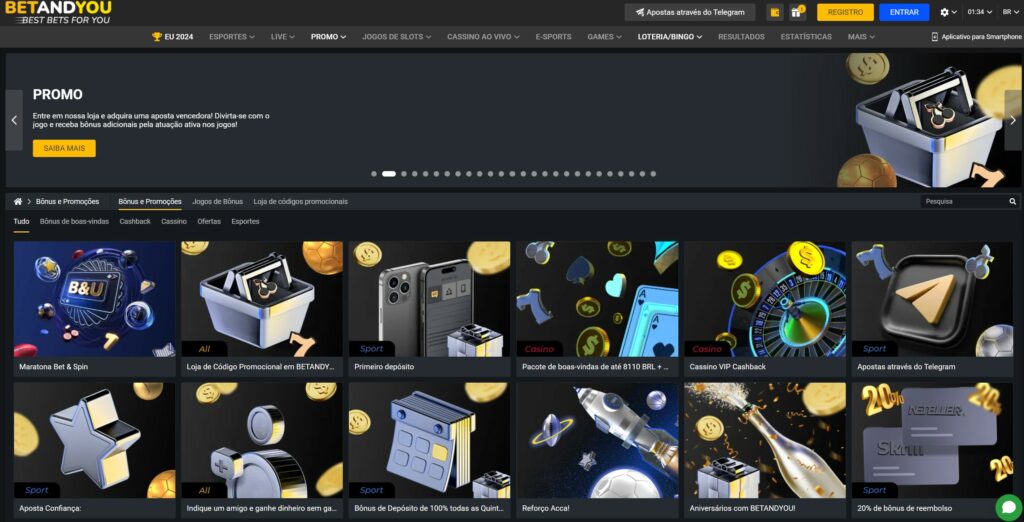Go to next banner slide
This screenshot has width=1024, height=522.
click(x=1013, y=120)
